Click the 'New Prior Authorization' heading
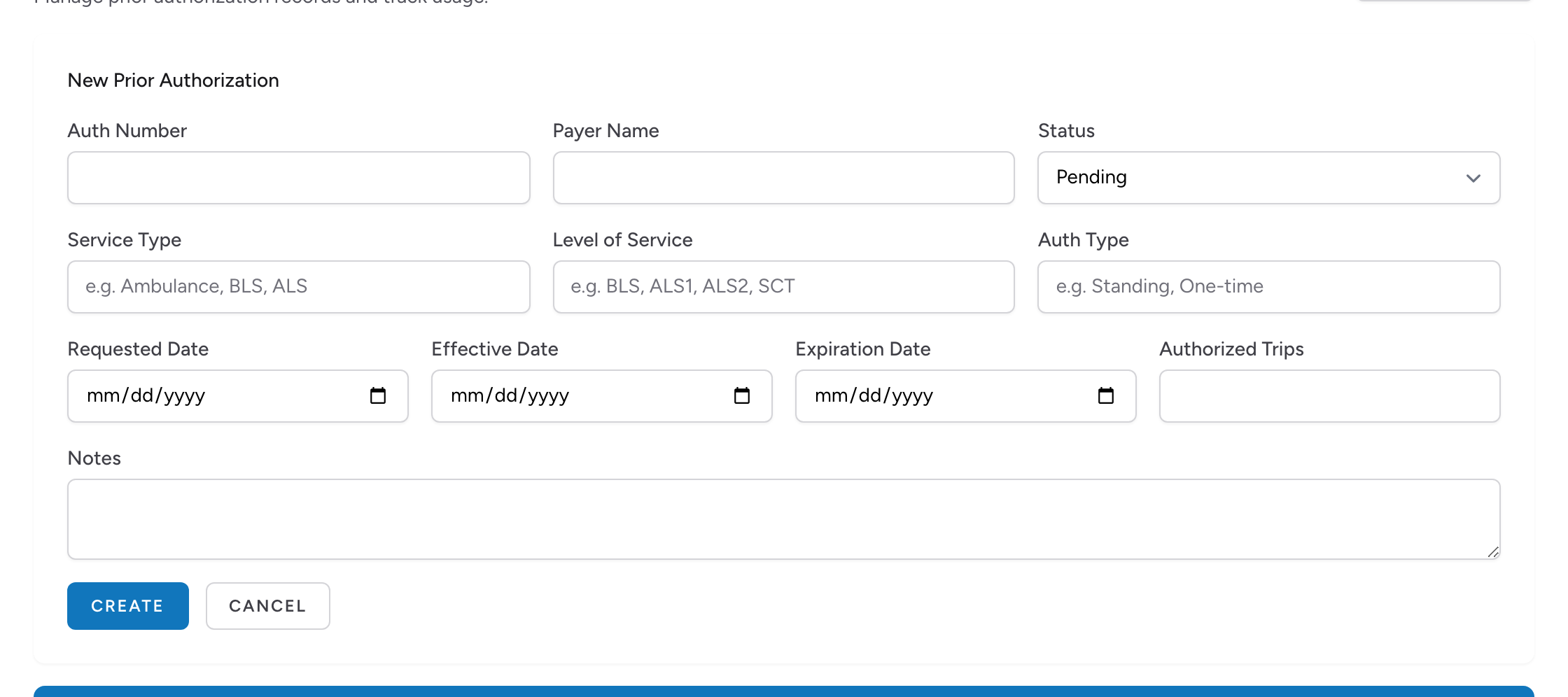Image resolution: width=1568 pixels, height=697 pixels. point(173,80)
